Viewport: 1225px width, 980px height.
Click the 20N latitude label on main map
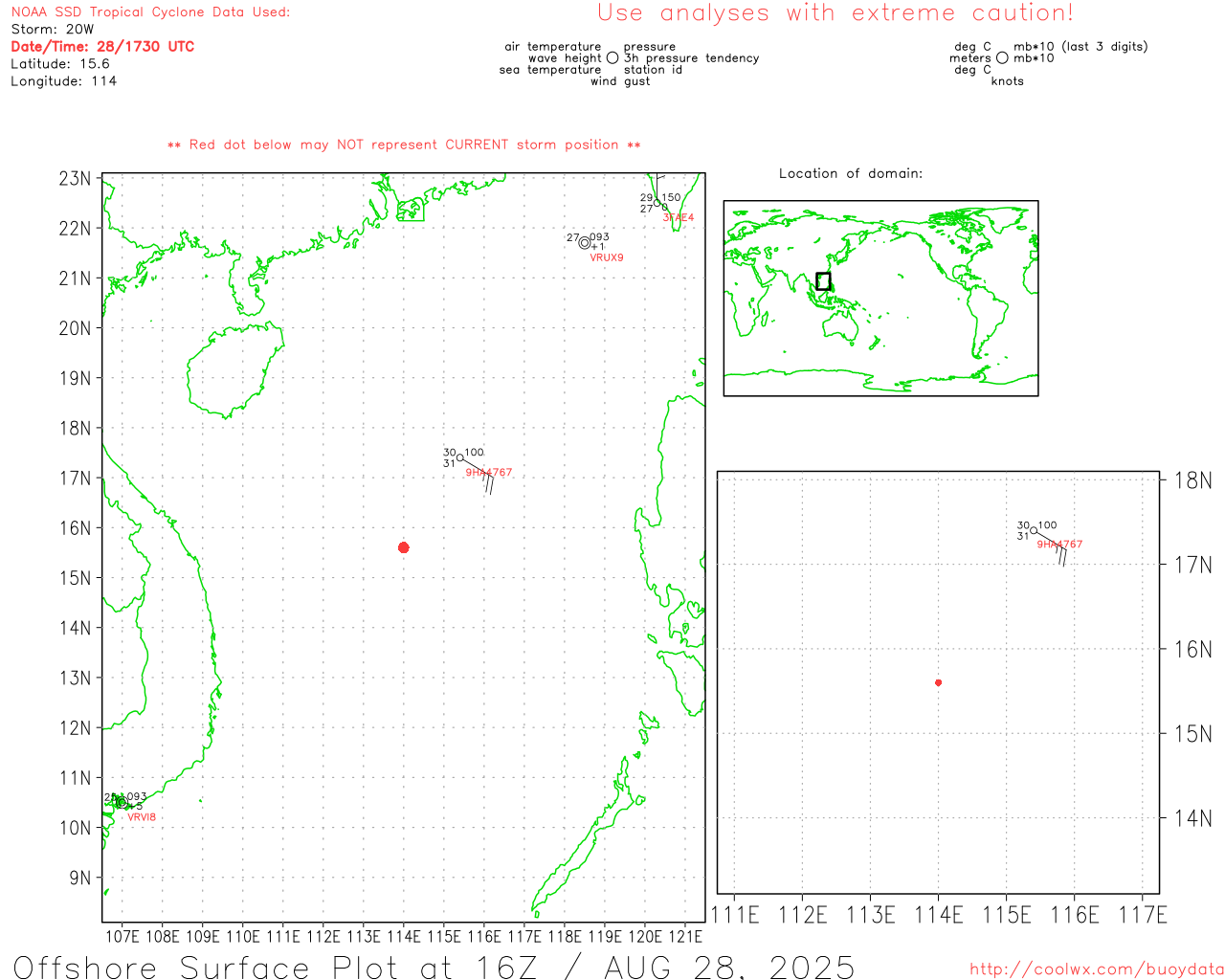tap(75, 328)
